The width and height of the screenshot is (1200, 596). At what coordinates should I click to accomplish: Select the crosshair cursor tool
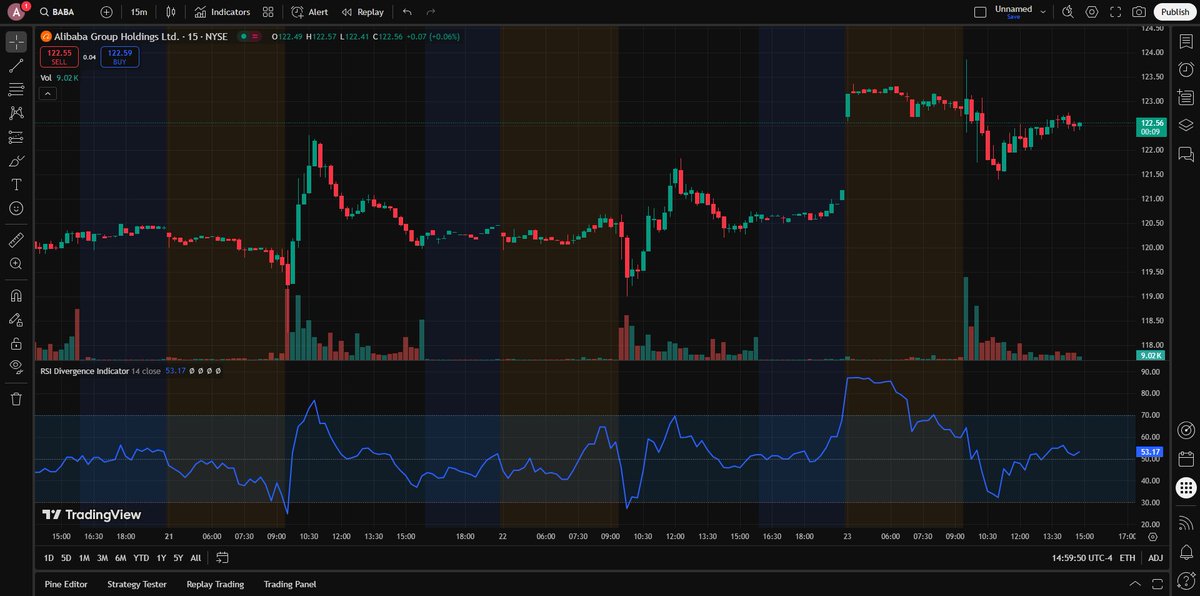[x=16, y=42]
